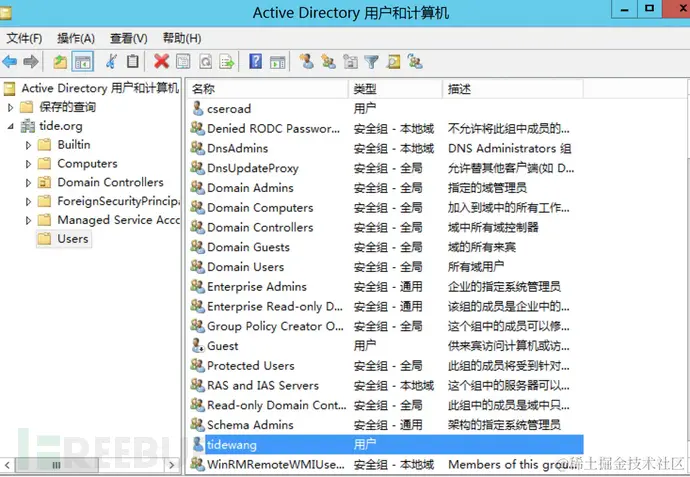
Task: Select the Domain Guests row
Action: click(x=387, y=247)
